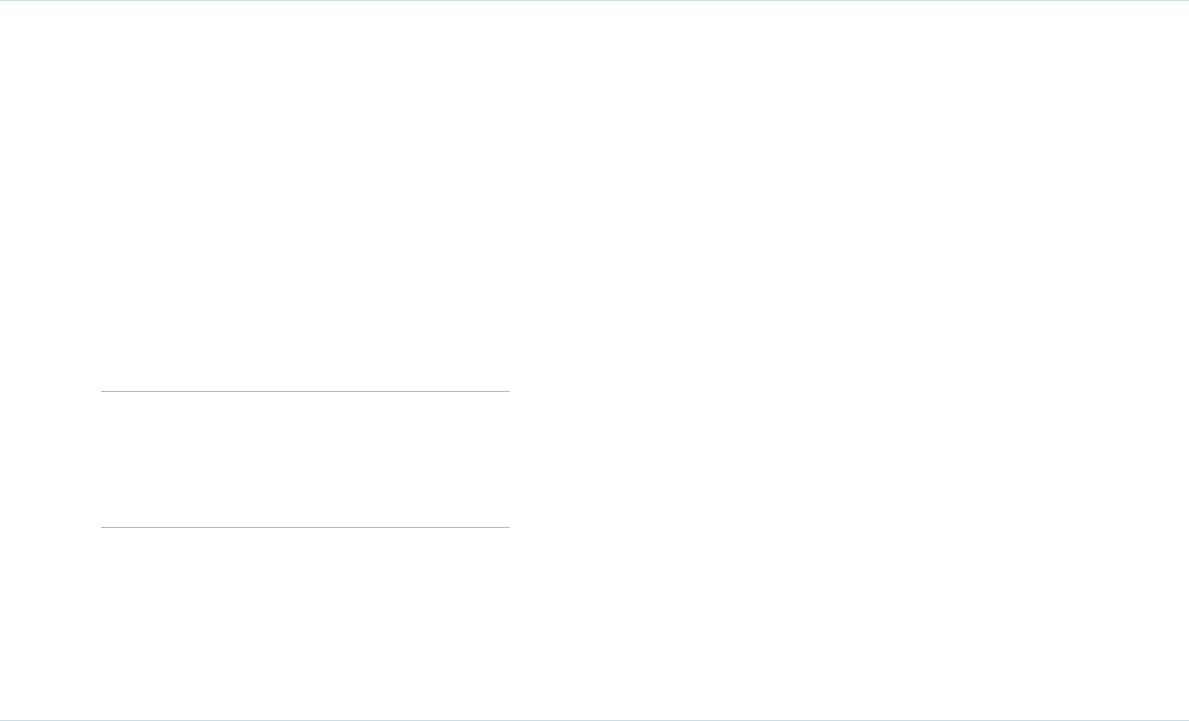Click the thin blue border along the bottom edge
This screenshot has height=721, width=1189.
(594, 719)
